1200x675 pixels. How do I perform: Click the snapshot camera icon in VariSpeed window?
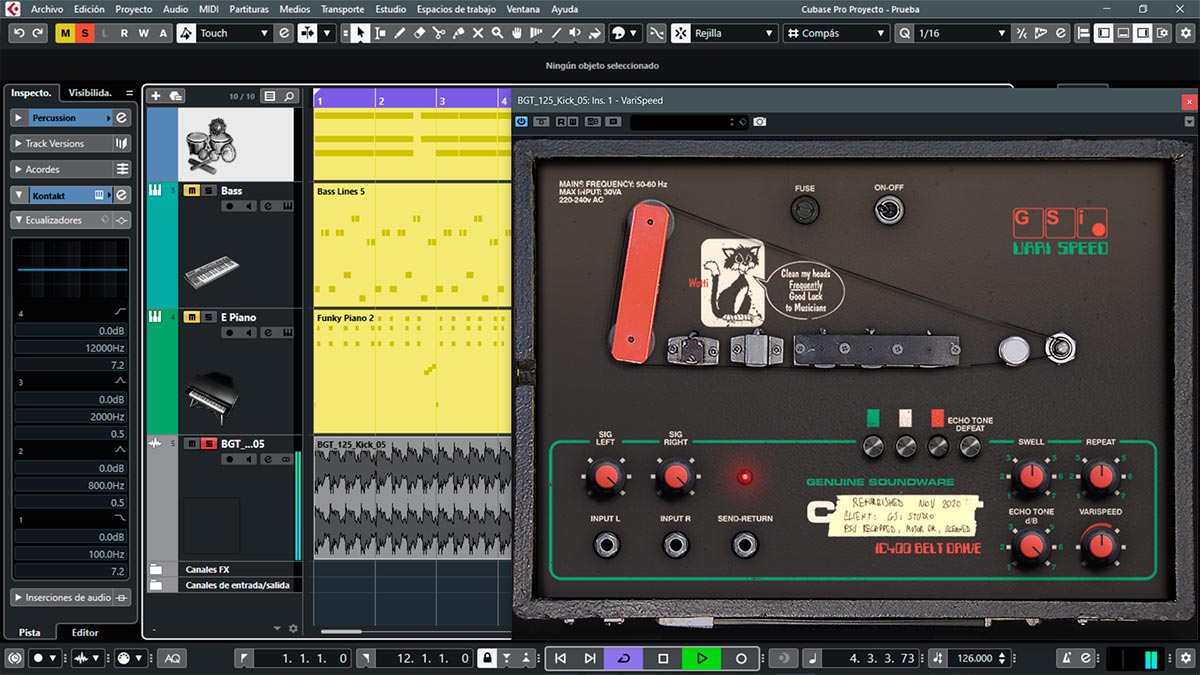[x=760, y=121]
